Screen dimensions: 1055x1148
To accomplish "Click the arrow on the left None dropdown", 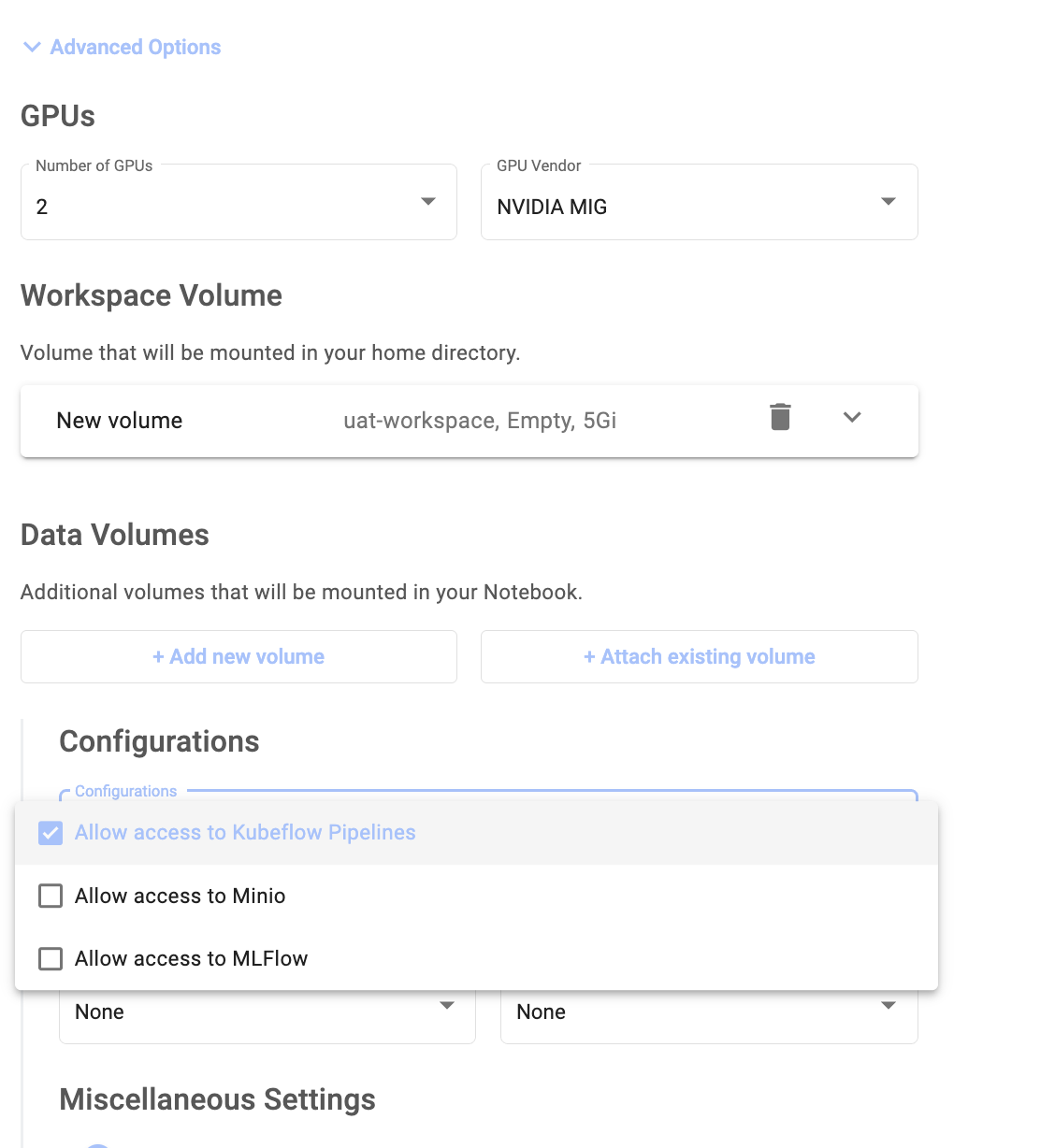I will (447, 1006).
